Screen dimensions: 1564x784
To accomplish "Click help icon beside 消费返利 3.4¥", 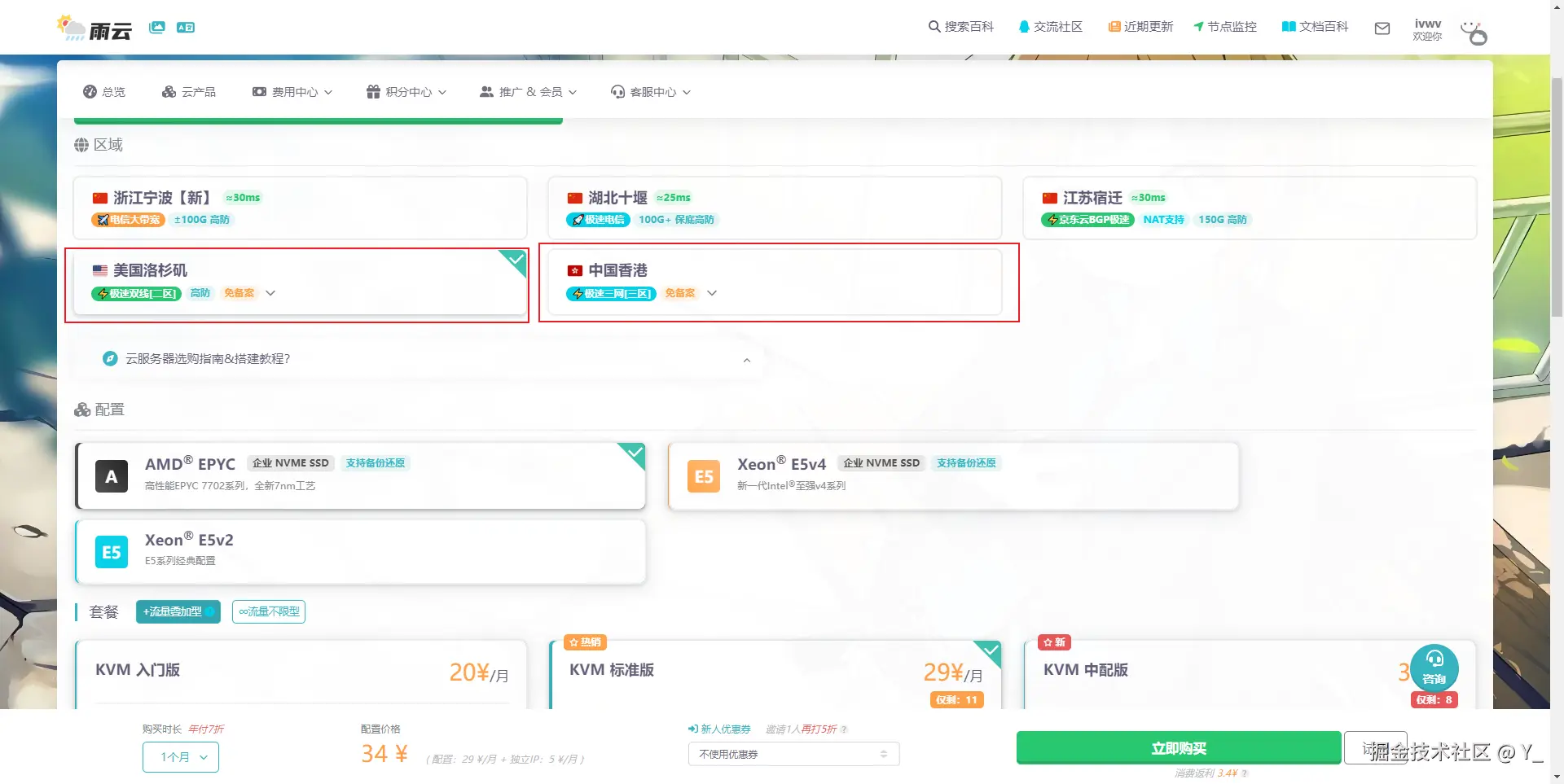I will (x=1245, y=773).
